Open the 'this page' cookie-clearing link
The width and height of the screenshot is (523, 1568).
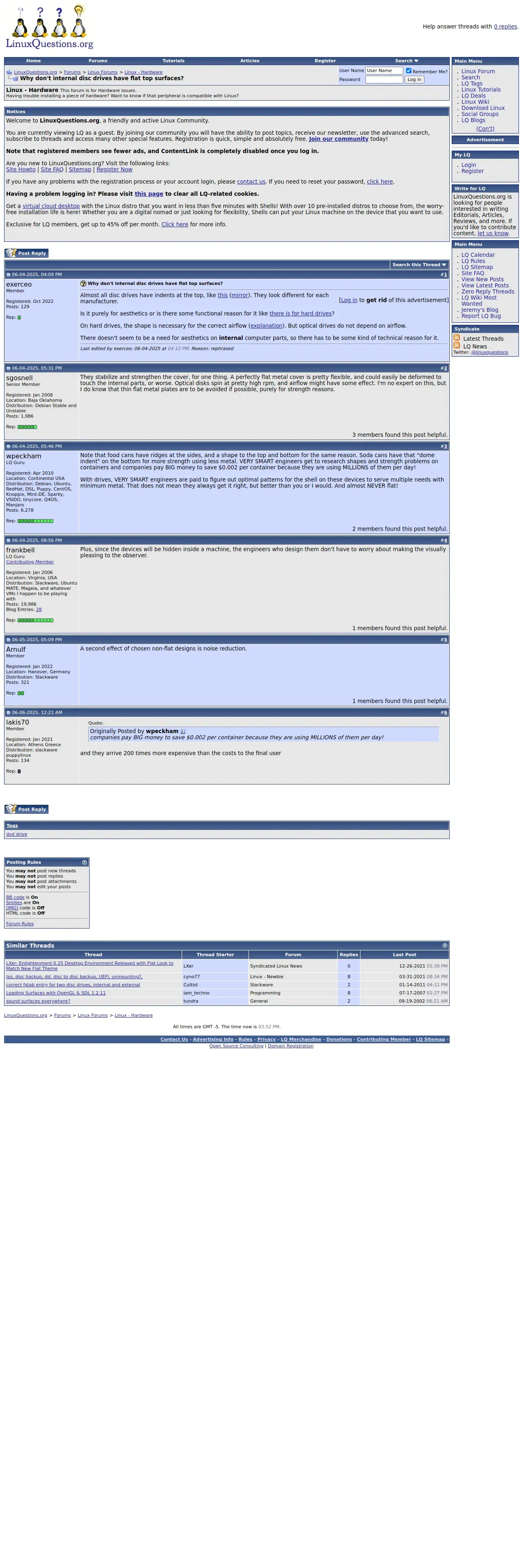click(149, 194)
